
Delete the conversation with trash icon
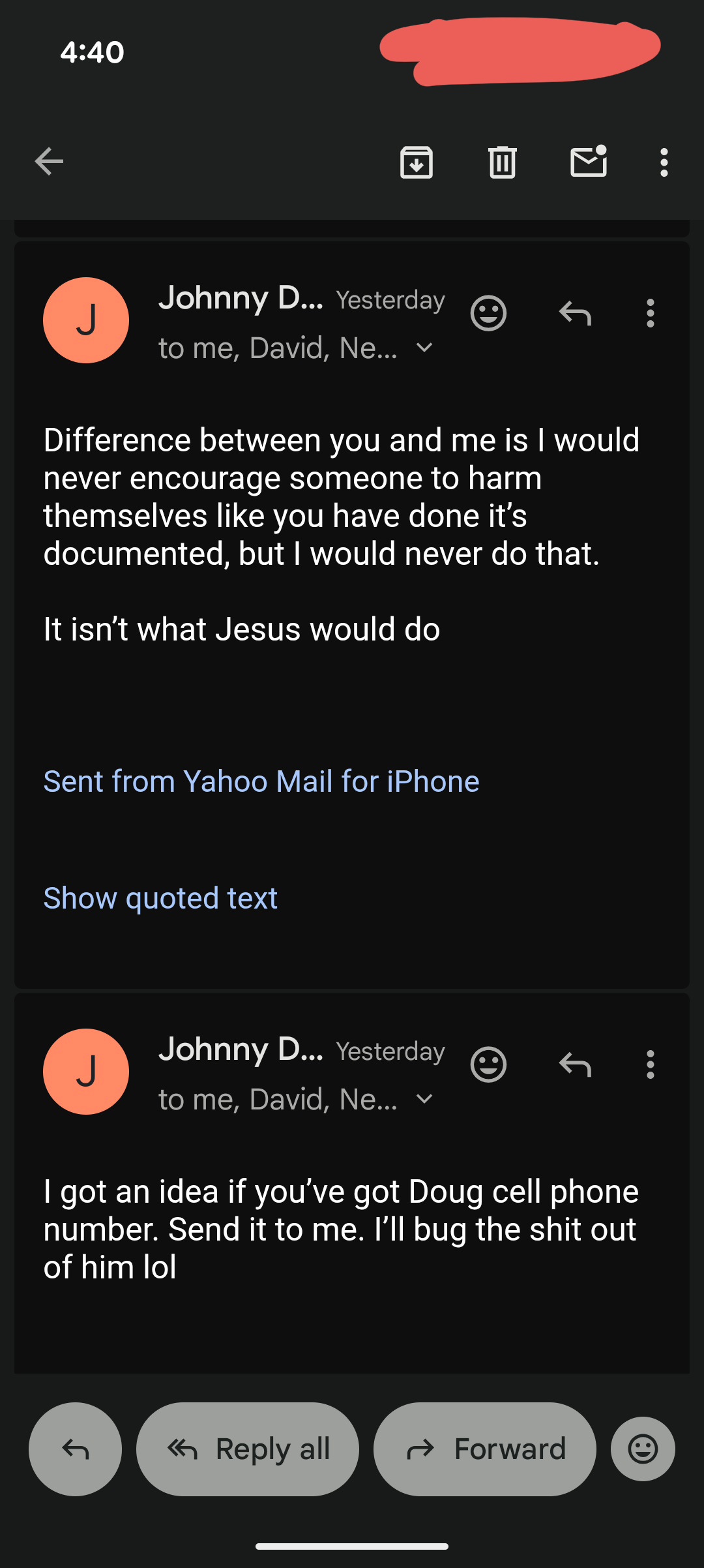pos(503,162)
